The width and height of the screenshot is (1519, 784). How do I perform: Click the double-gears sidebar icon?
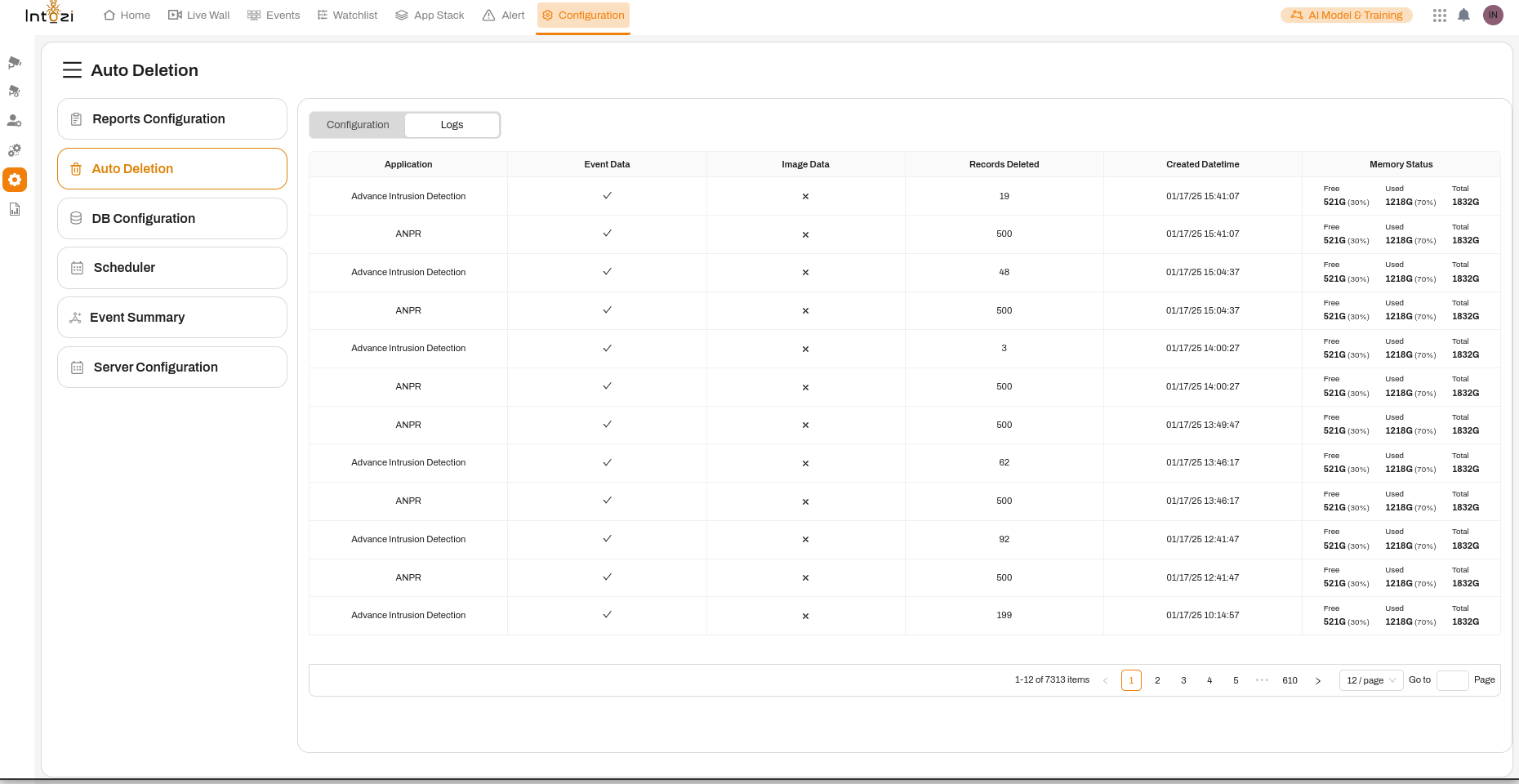point(15,150)
